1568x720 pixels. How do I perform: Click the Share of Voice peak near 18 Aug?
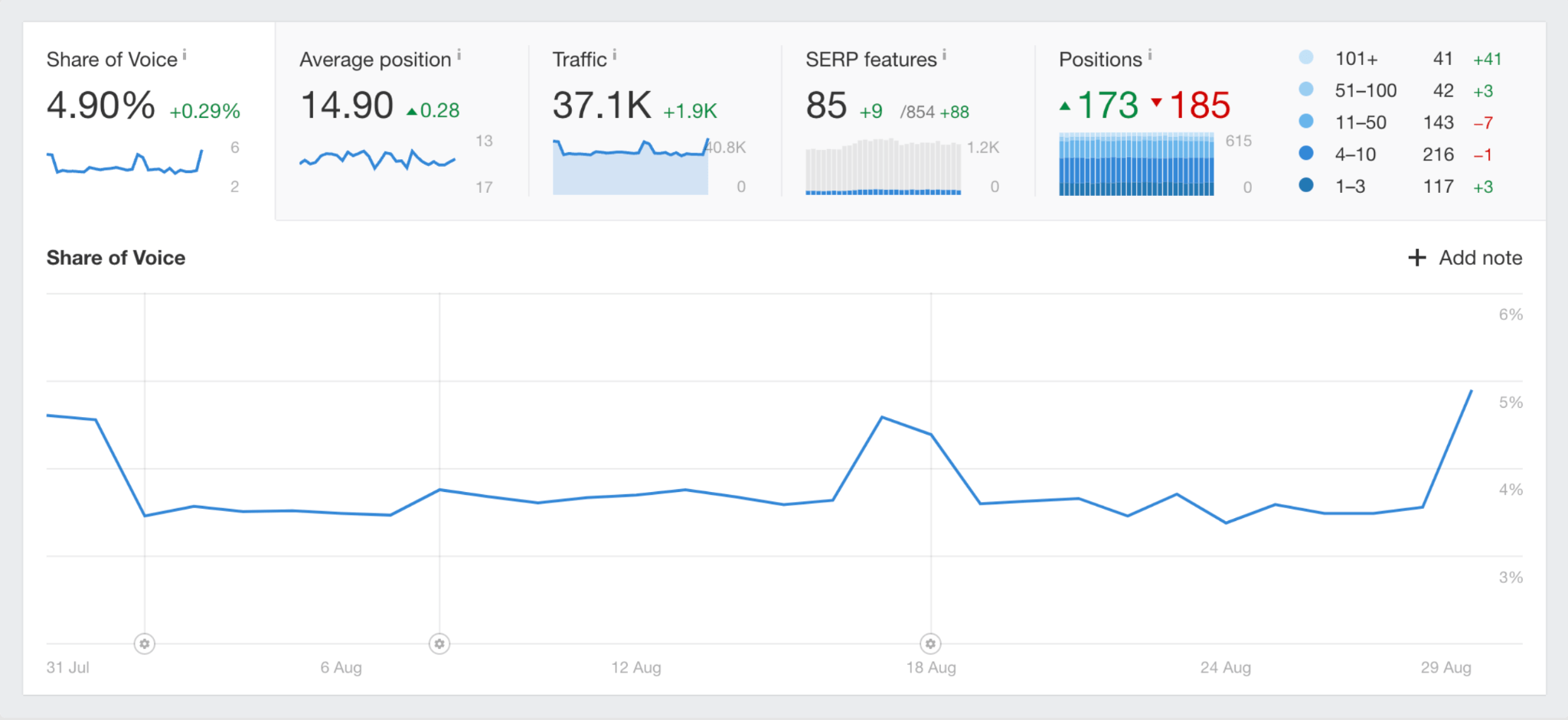tap(882, 418)
